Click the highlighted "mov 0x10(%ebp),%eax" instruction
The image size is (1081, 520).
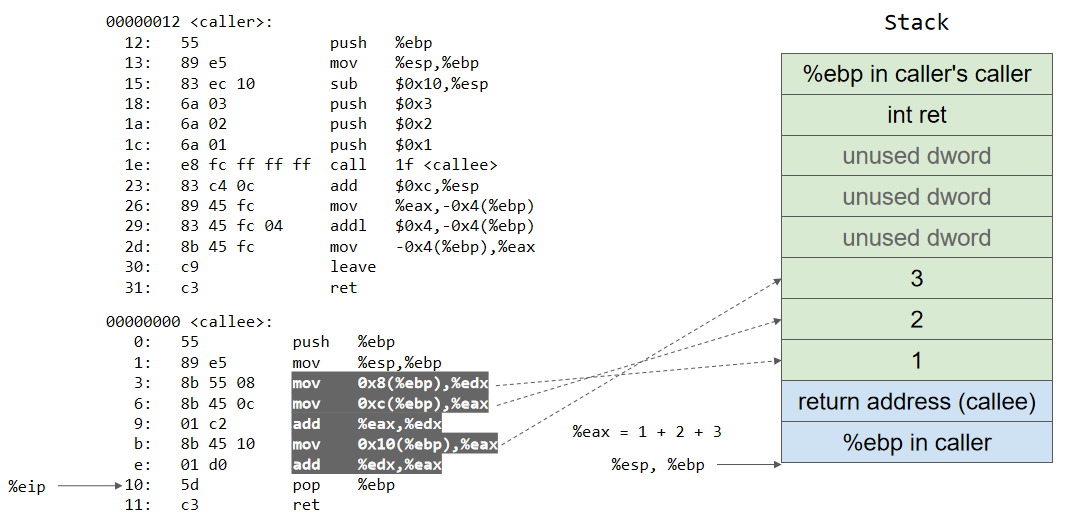point(394,444)
